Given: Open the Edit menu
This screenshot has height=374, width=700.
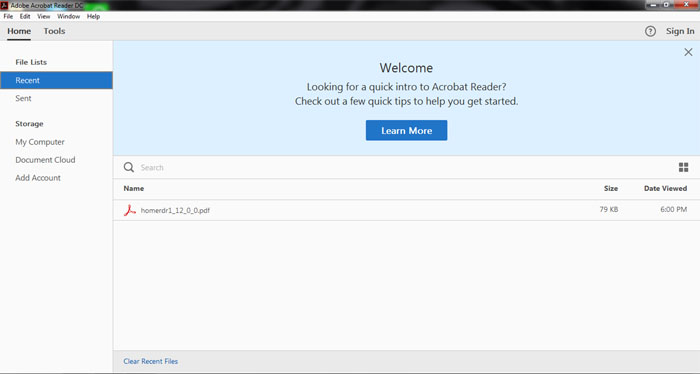Looking at the screenshot, I should pos(25,17).
